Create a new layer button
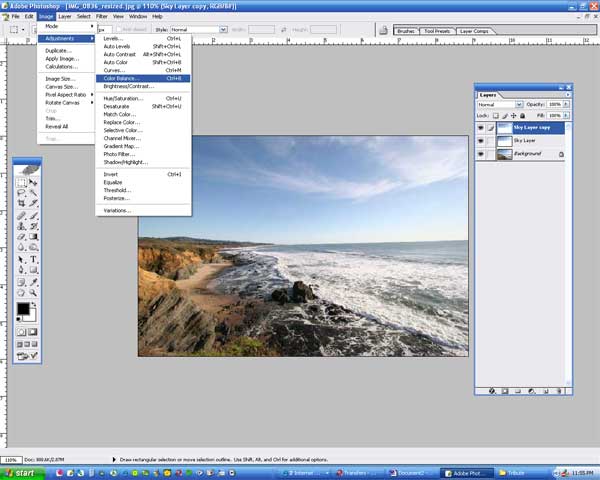Image resolution: width=600 pixels, height=480 pixels. coord(546,391)
